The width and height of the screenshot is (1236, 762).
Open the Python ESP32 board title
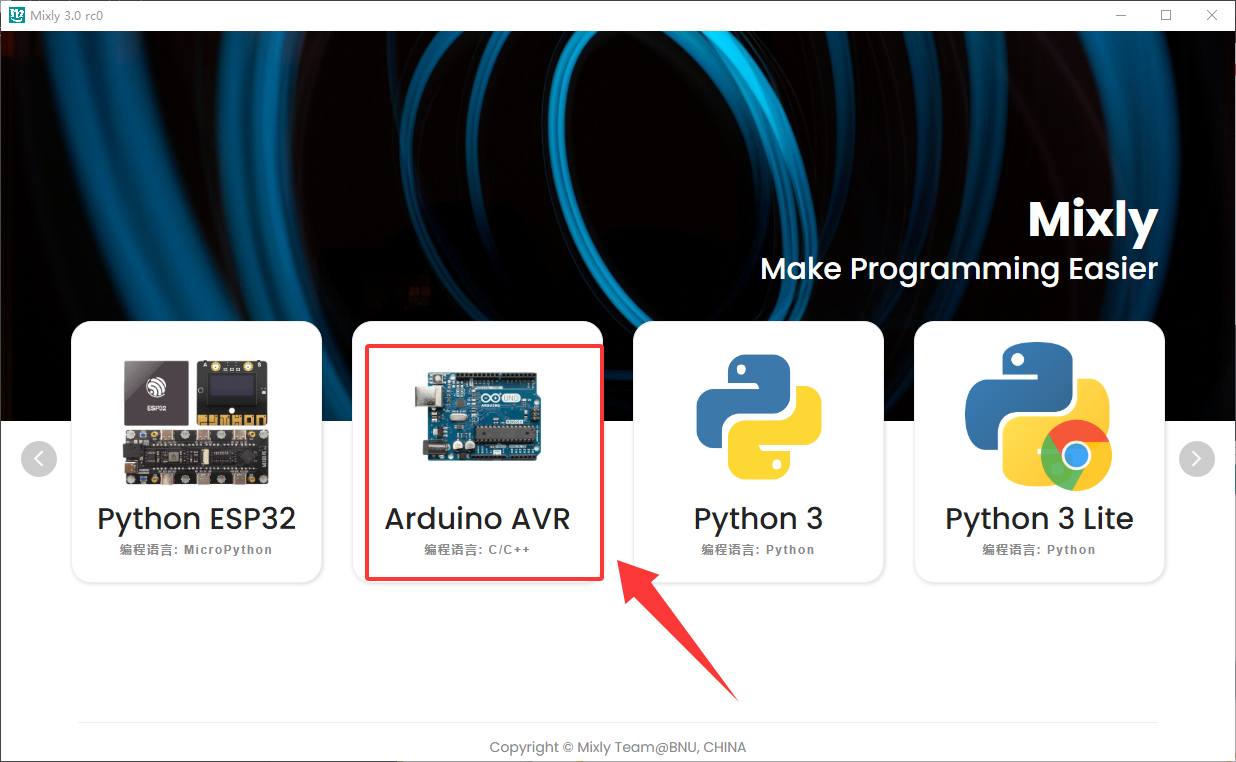196,518
